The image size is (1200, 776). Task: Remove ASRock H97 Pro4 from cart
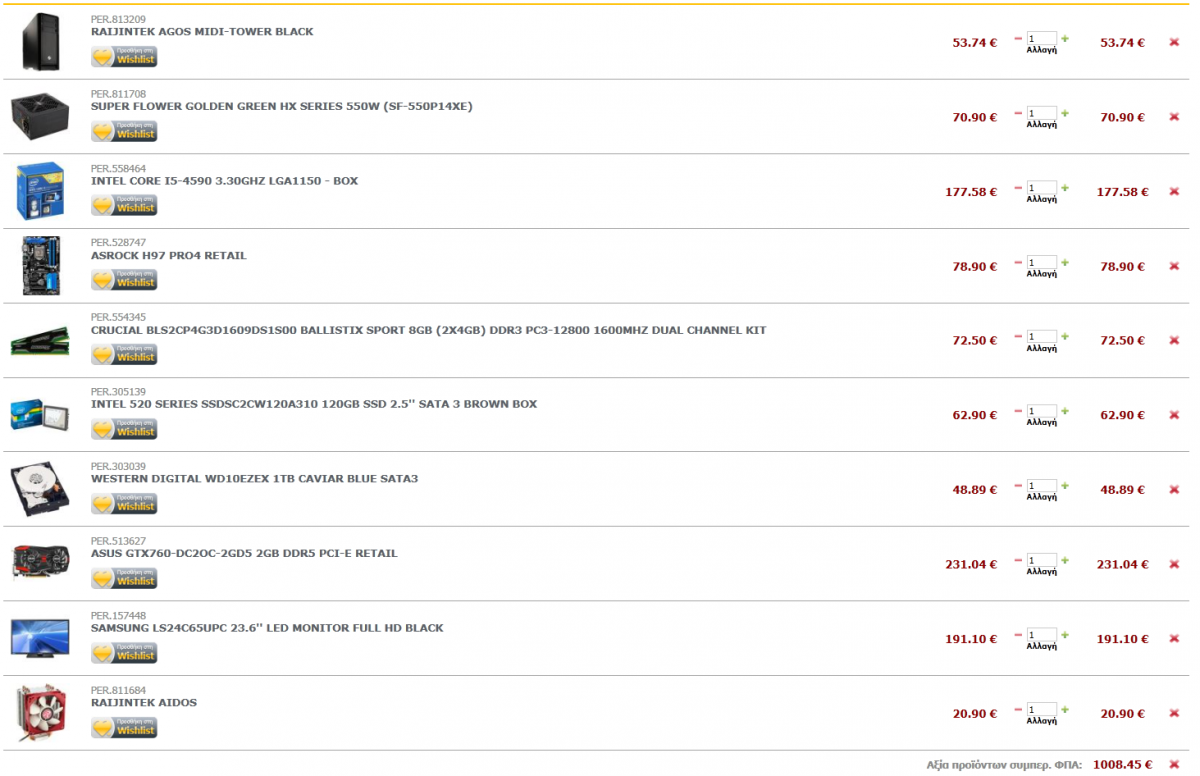click(1174, 267)
